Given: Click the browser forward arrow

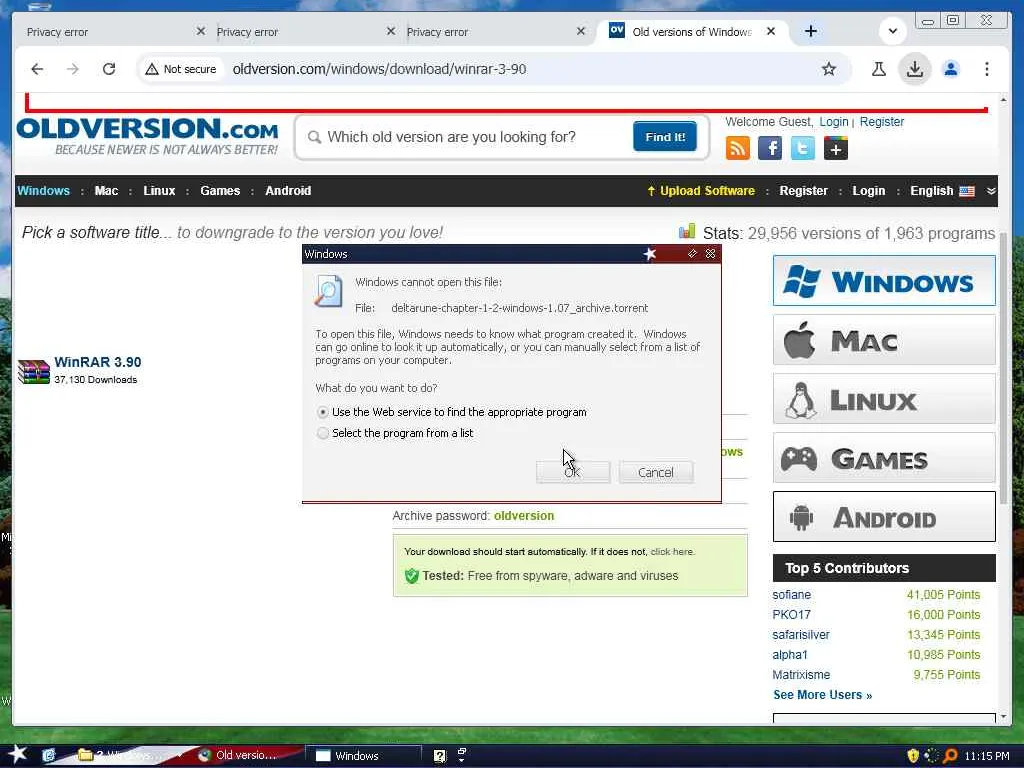Looking at the screenshot, I should tap(72, 69).
